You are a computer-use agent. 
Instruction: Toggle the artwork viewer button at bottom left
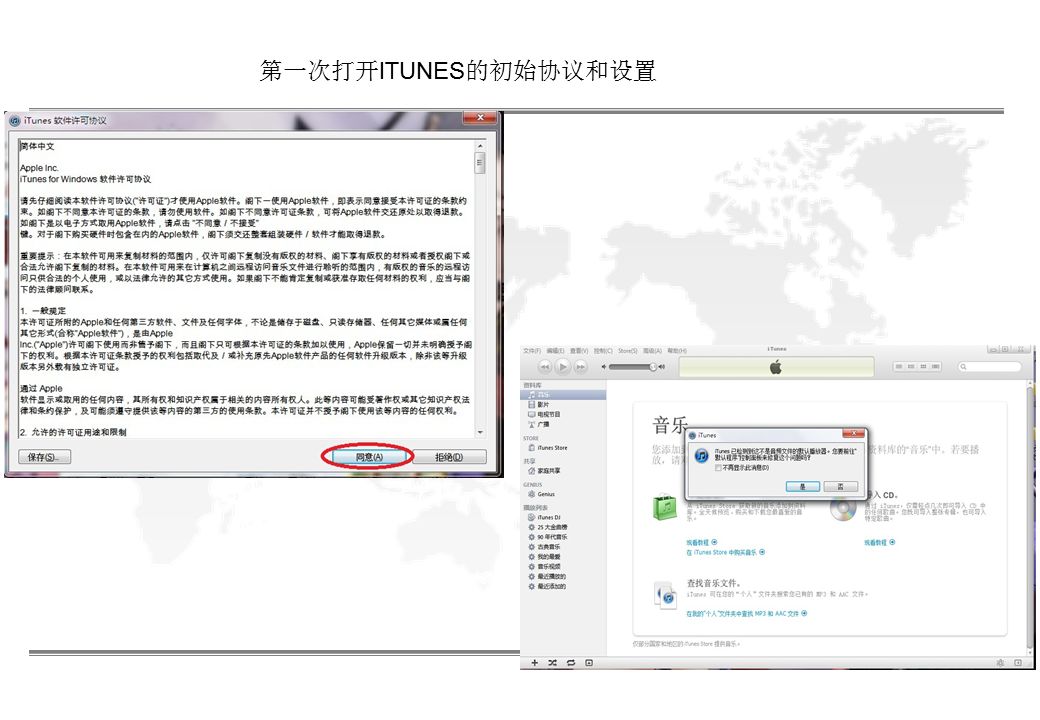[589, 663]
